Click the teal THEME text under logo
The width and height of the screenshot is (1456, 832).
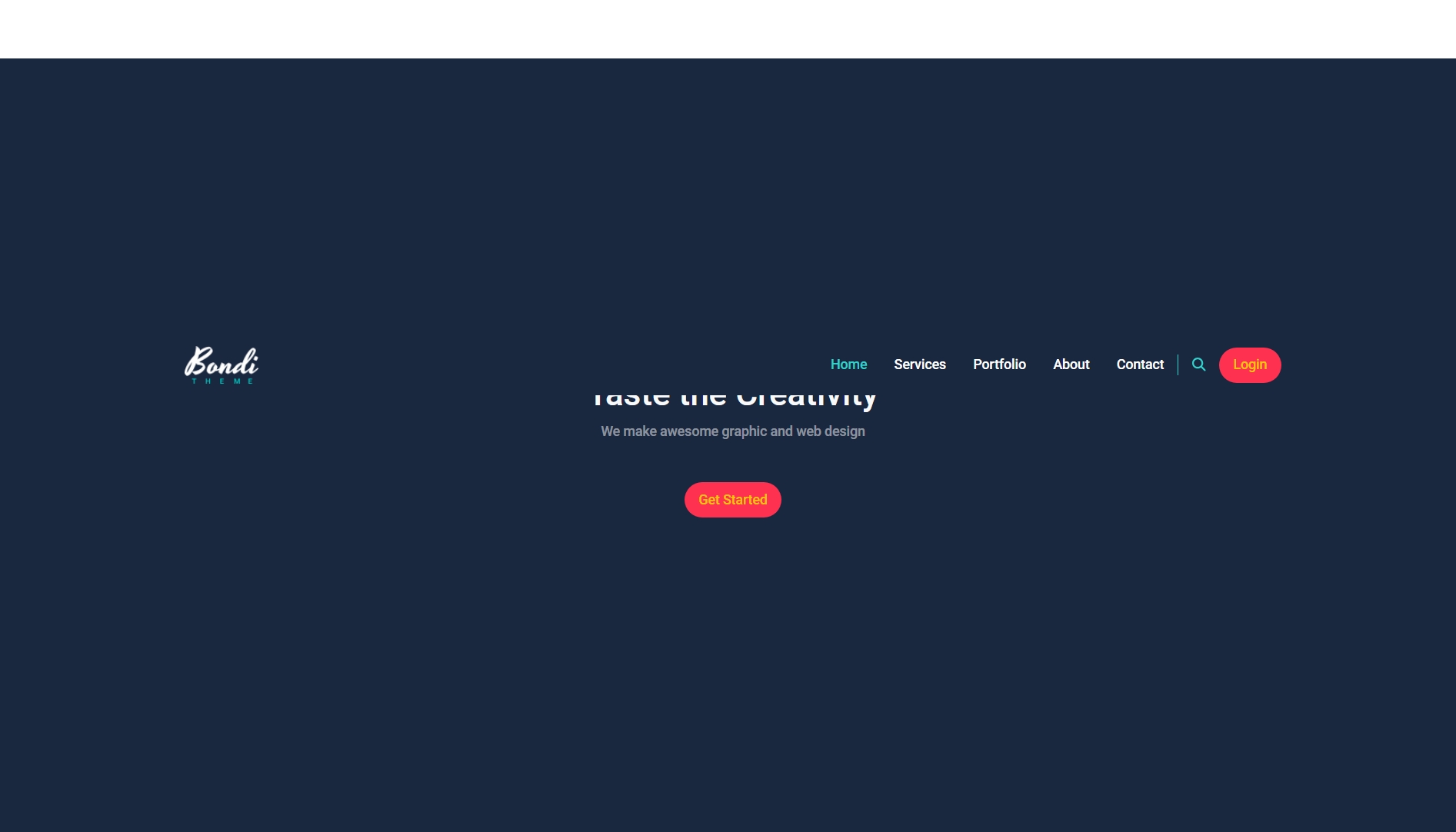tap(222, 381)
